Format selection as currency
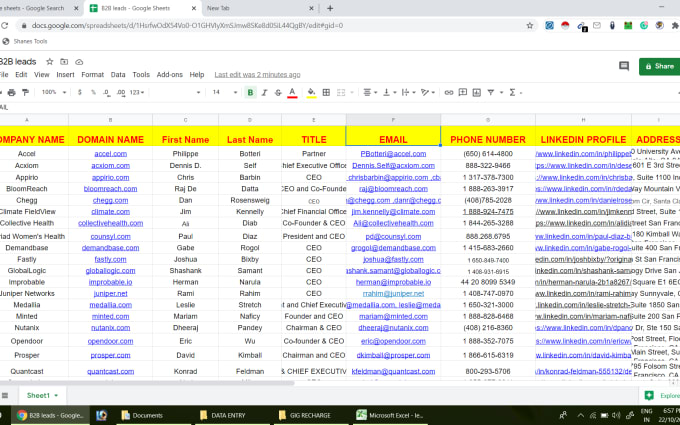The width and height of the screenshot is (680, 425). tap(80, 92)
